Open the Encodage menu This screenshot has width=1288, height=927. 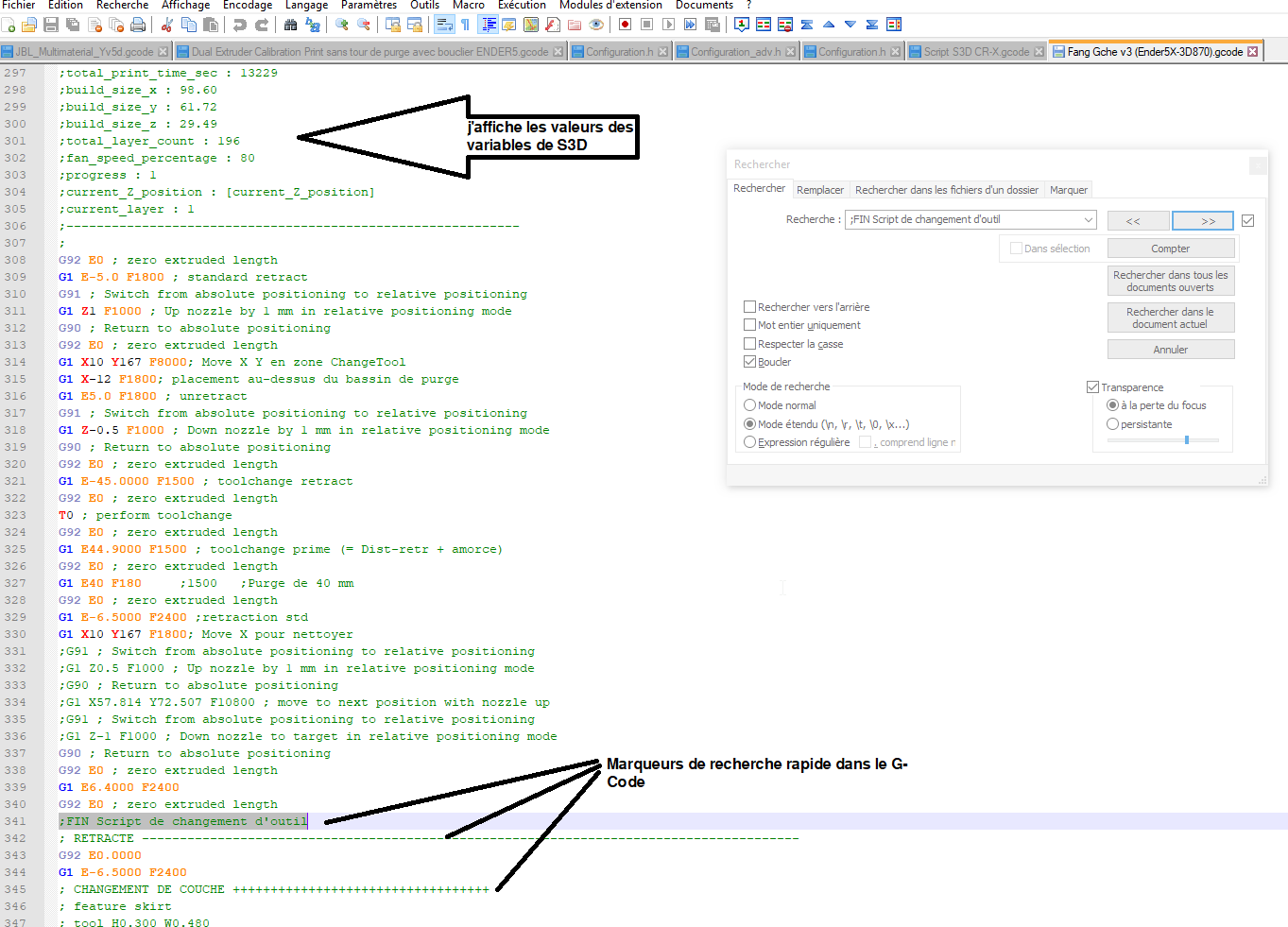coord(248,6)
